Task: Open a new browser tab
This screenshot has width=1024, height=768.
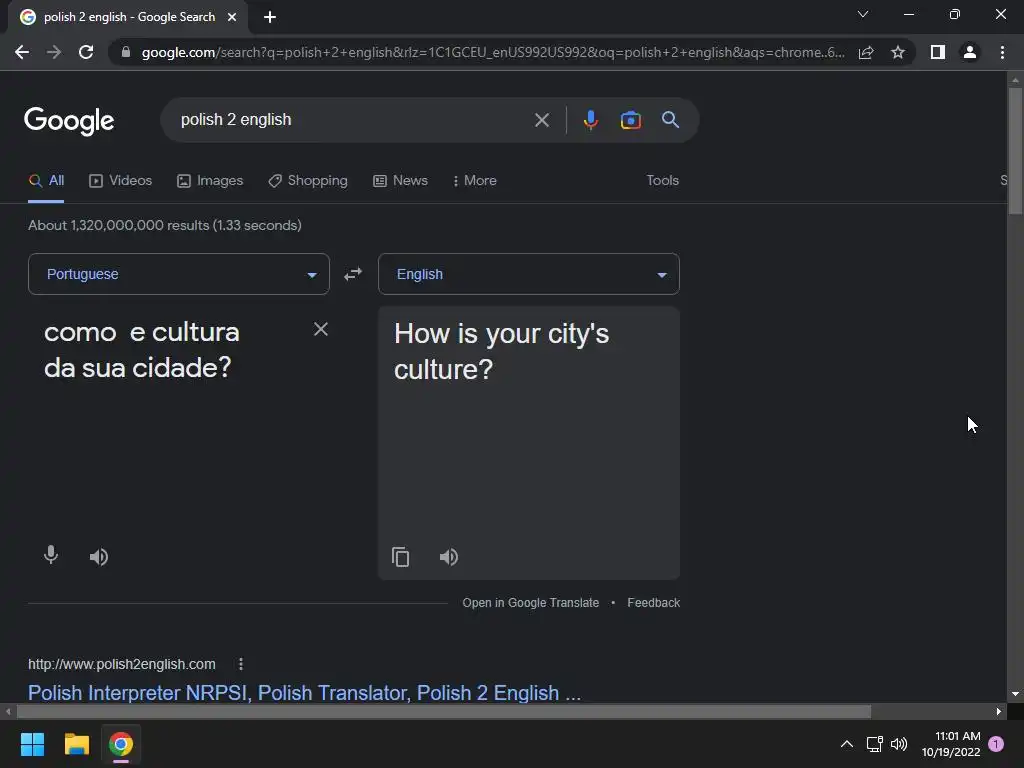Action: [x=270, y=17]
